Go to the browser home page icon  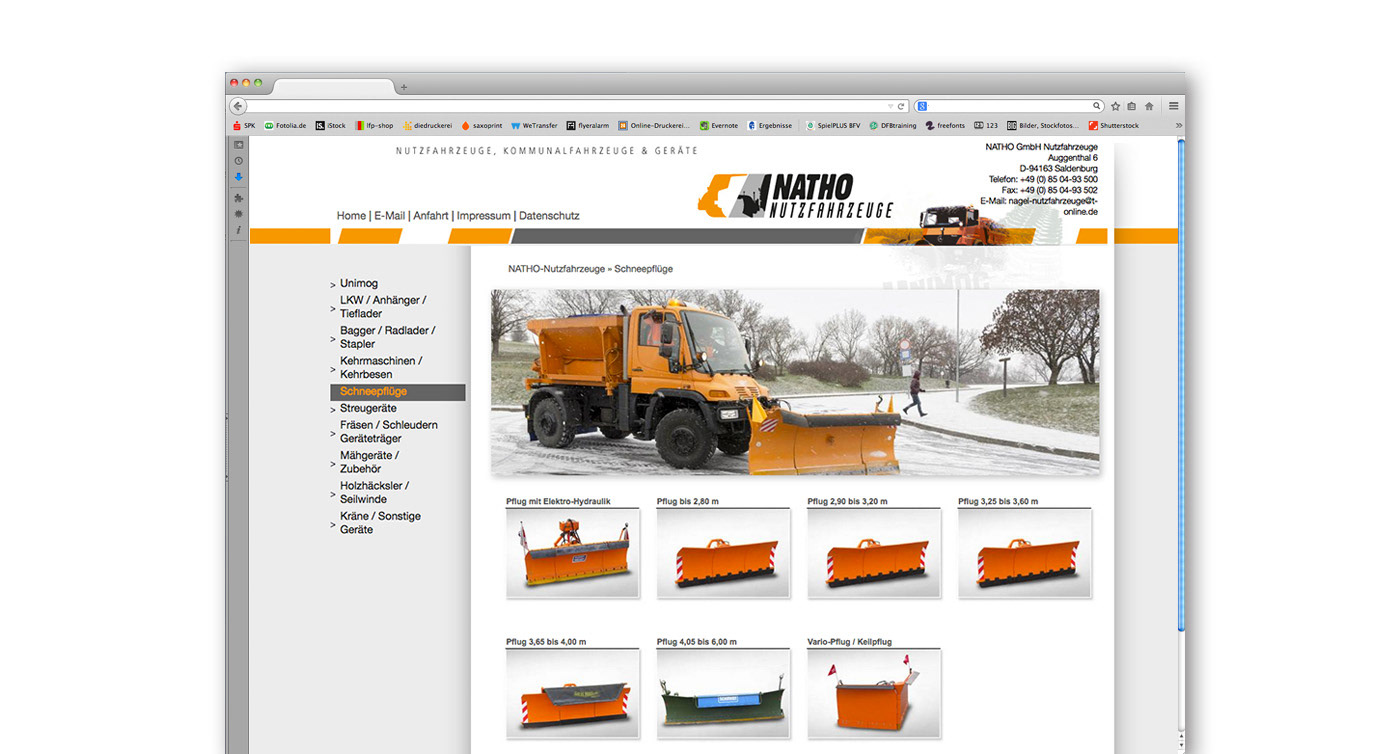point(1149,106)
